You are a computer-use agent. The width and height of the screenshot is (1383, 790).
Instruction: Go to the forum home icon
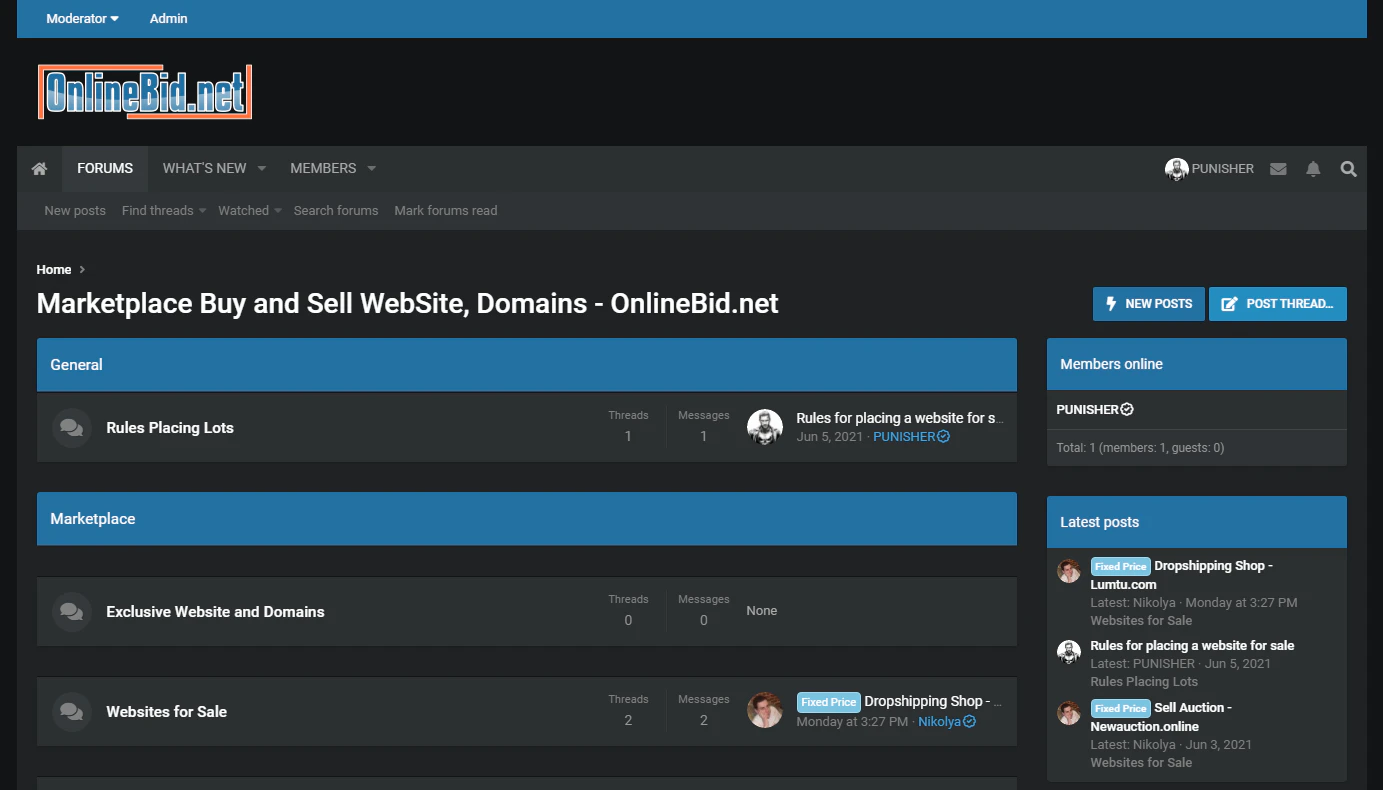(39, 169)
